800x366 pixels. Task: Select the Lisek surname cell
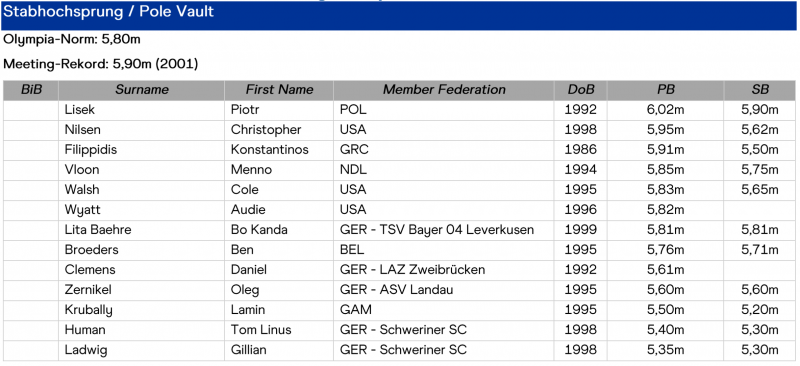[141, 110]
